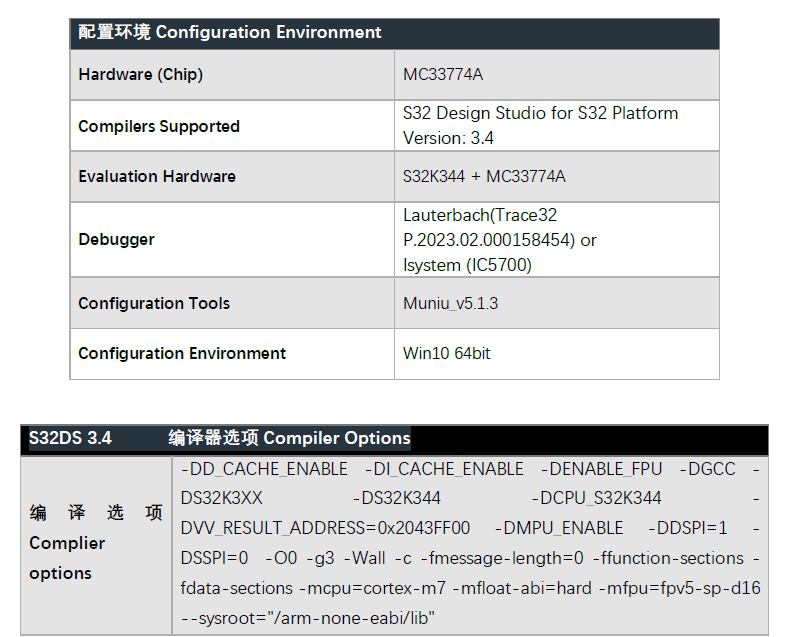Click the Configuration Environment table header
The width and height of the screenshot is (785, 637).
click(395, 33)
